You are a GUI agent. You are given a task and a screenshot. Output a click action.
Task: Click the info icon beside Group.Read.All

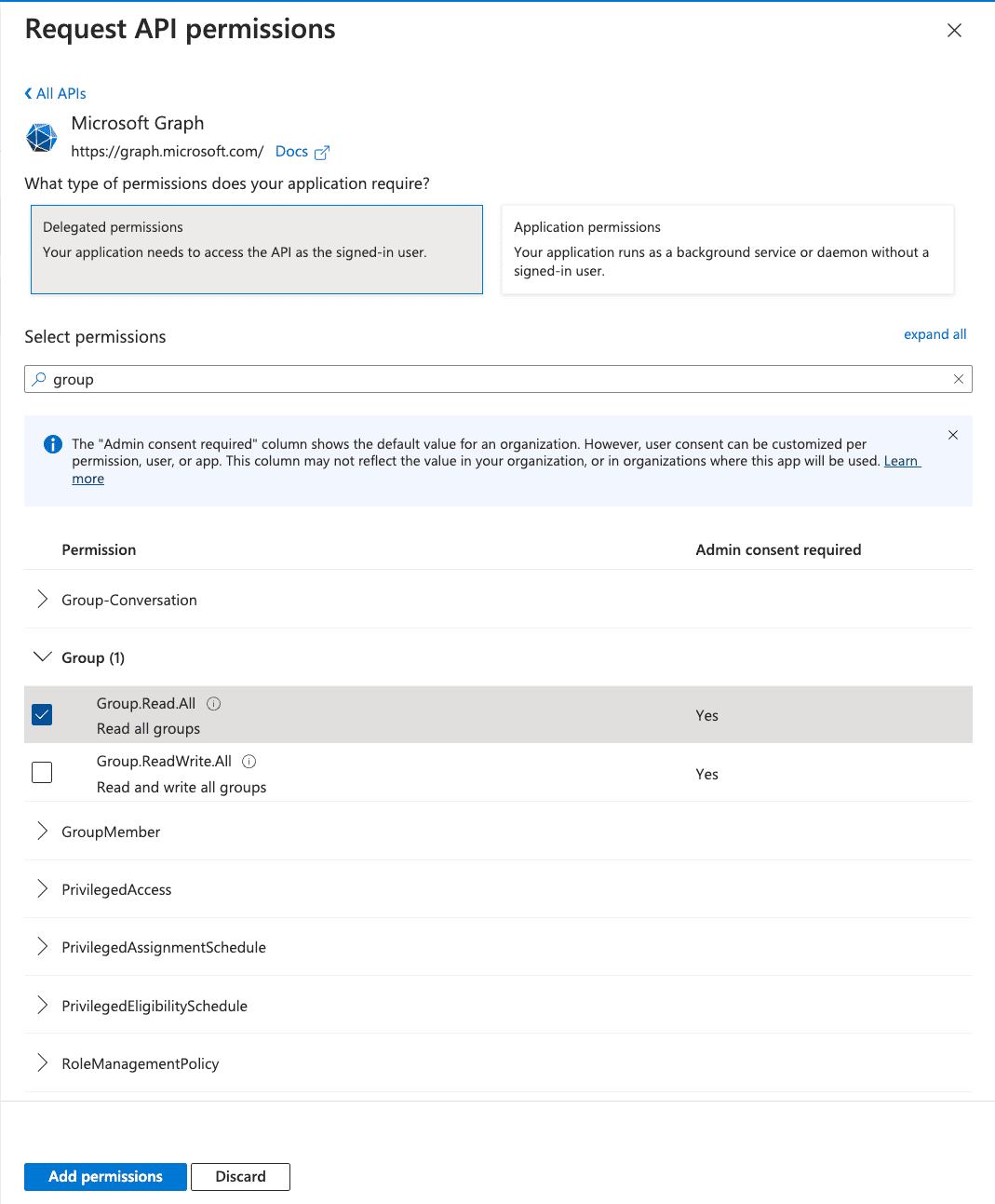tap(213, 703)
